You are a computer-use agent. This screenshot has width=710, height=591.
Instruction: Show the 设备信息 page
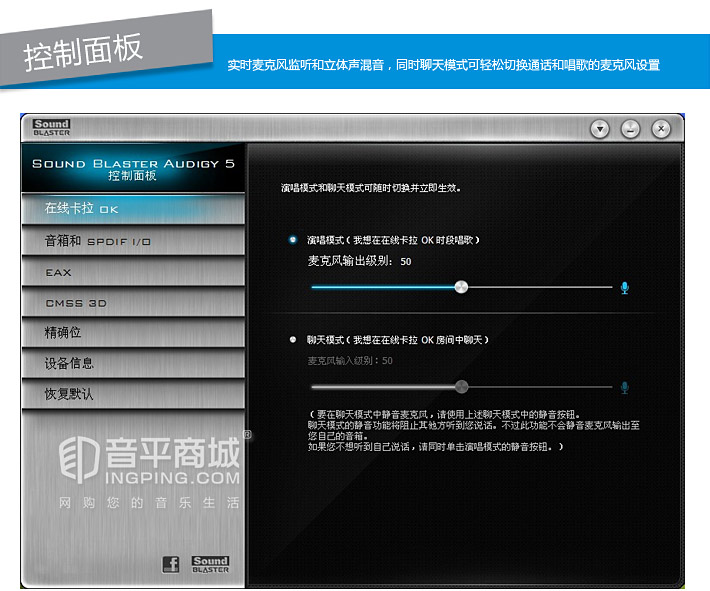pos(133,363)
